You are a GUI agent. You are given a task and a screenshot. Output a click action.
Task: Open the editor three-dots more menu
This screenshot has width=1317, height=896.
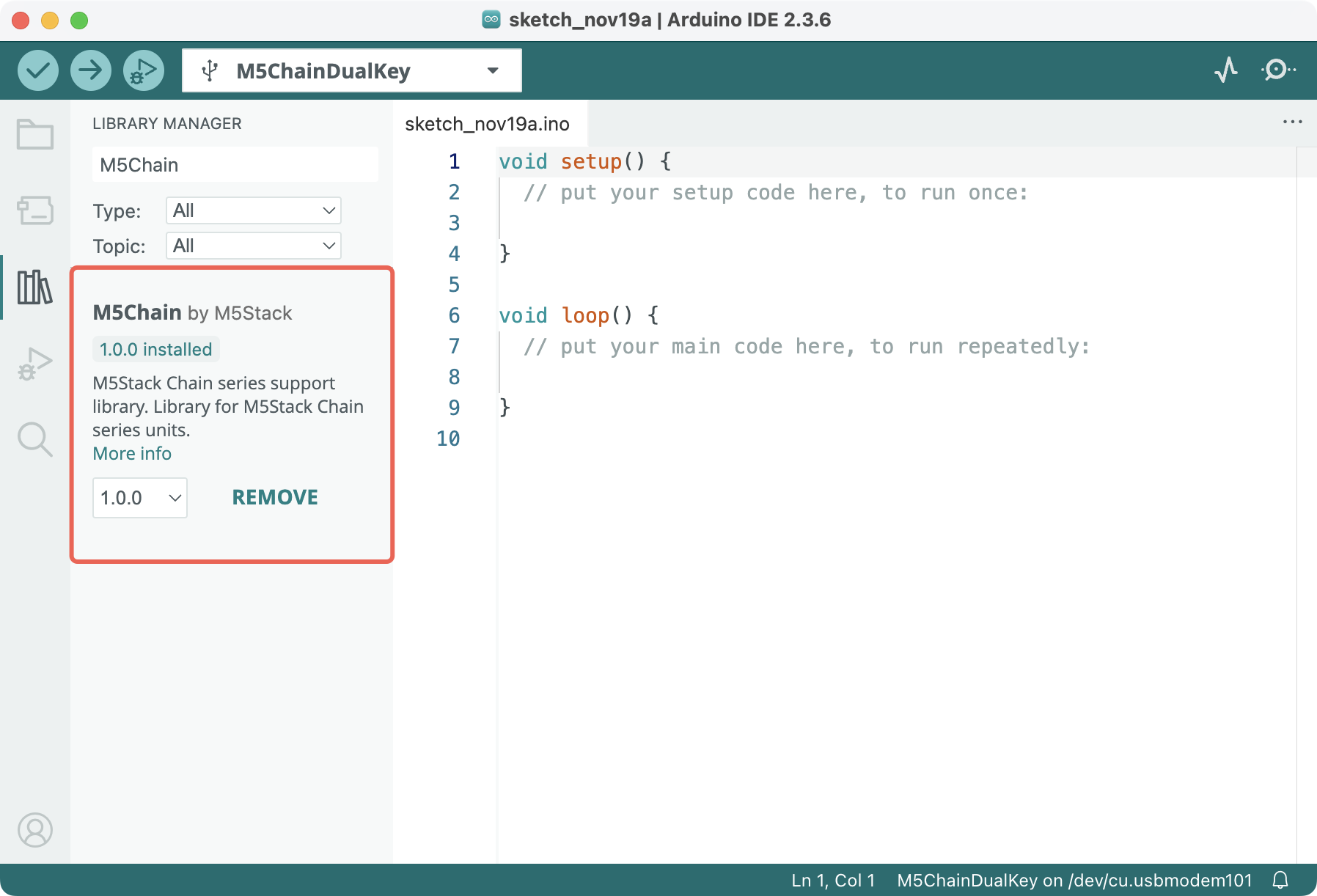tap(1292, 122)
